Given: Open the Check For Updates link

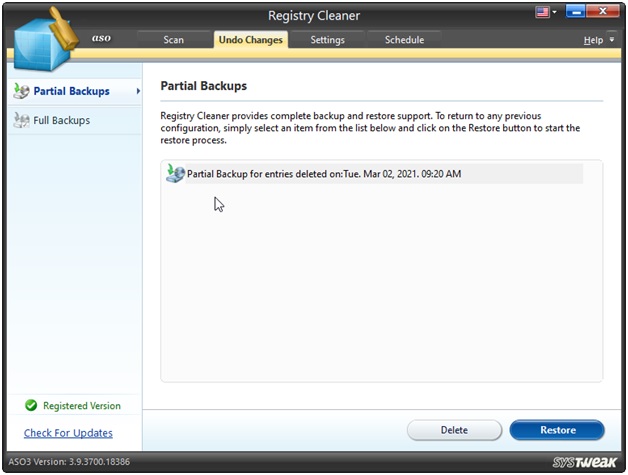Looking at the screenshot, I should coord(68,433).
